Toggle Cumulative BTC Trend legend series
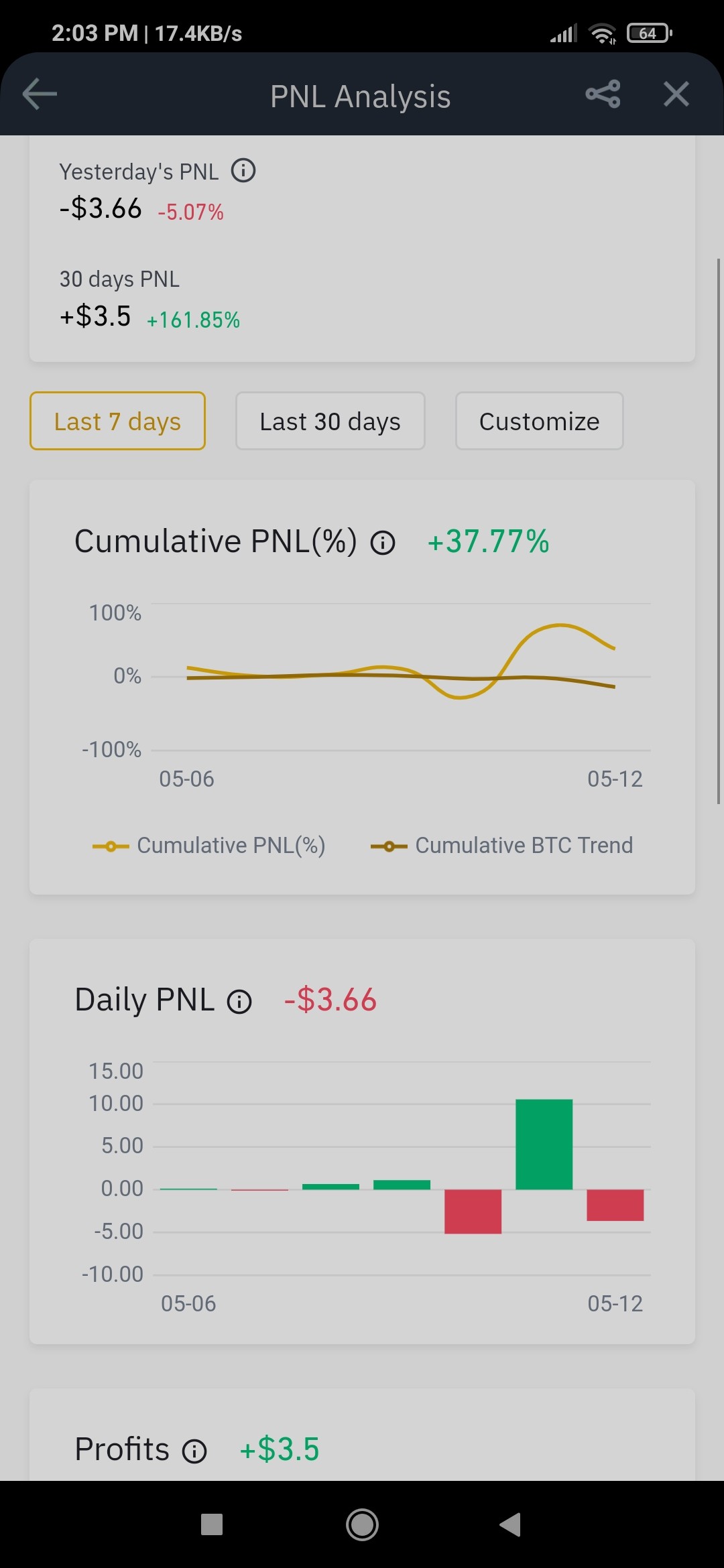Screen dimensions: 724x1568 pyautogui.click(x=501, y=846)
